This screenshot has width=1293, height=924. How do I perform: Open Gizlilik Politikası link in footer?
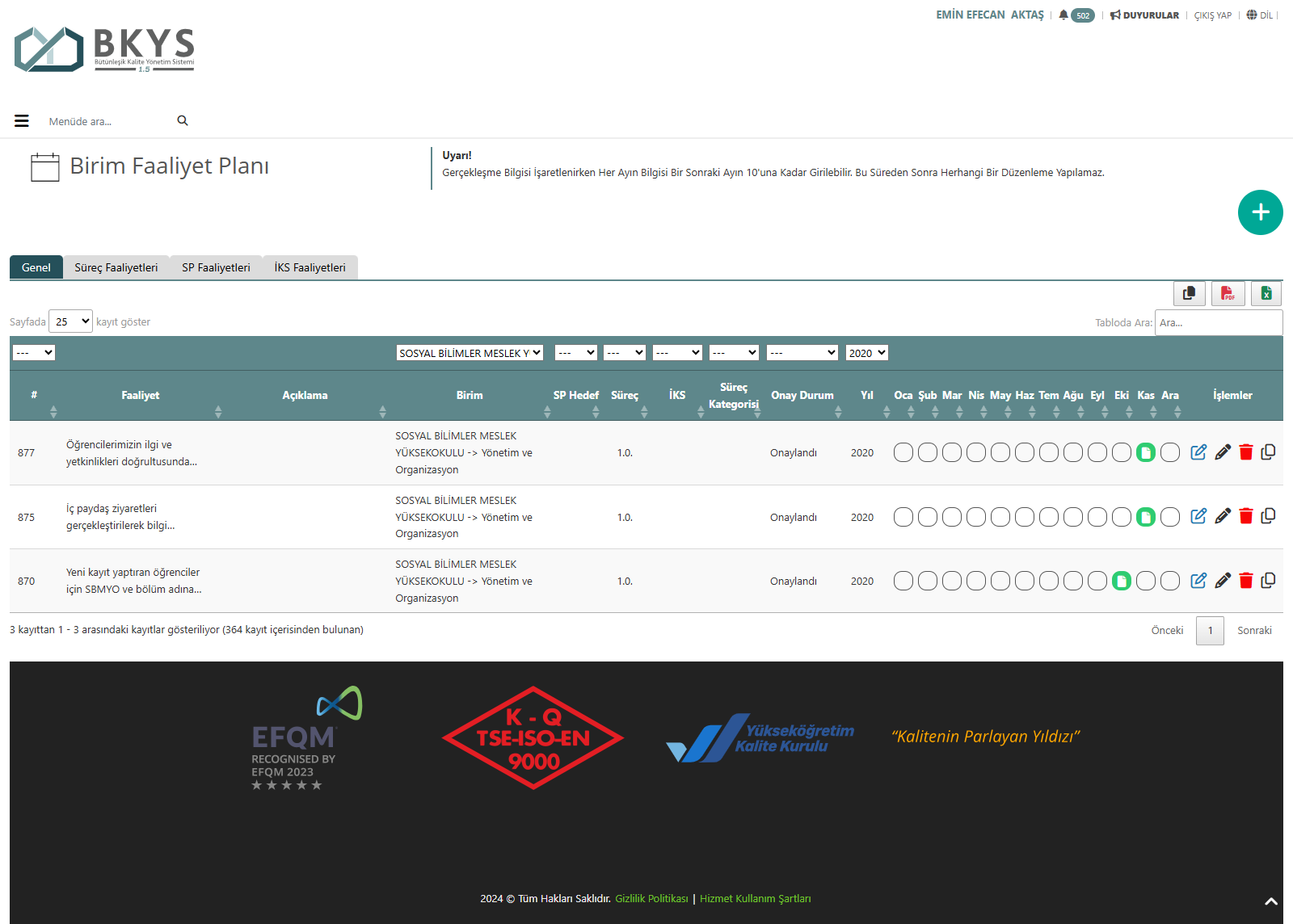(651, 899)
